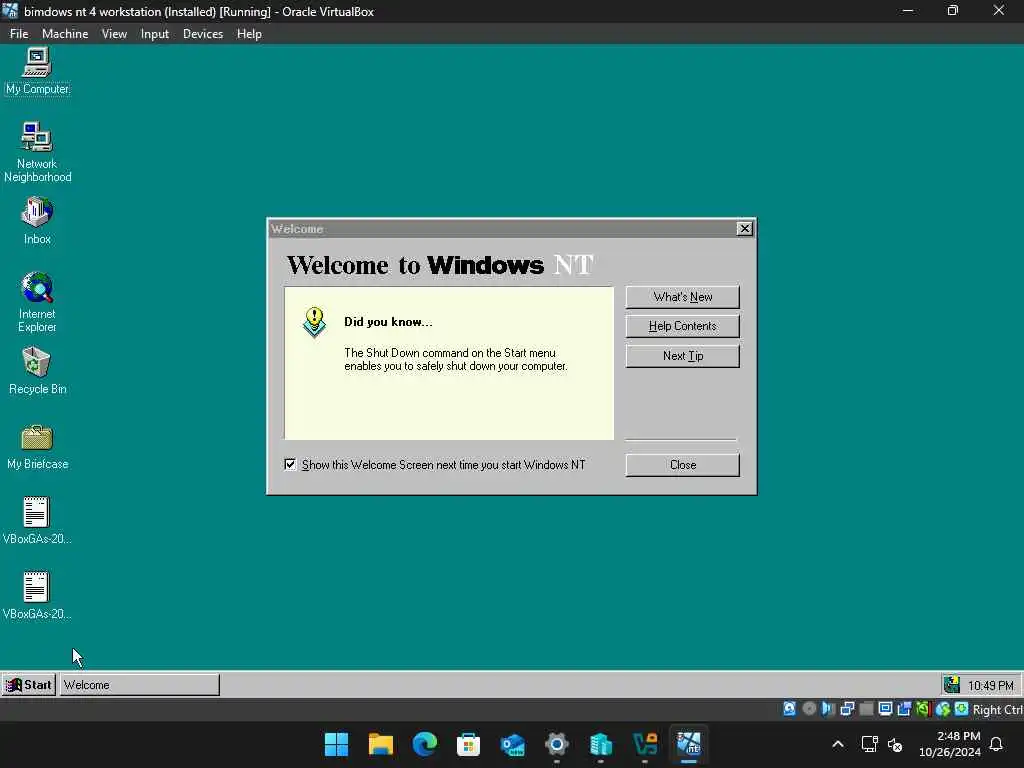Launch Microsoft Edge from the host taskbar
1024x768 pixels.
424,744
